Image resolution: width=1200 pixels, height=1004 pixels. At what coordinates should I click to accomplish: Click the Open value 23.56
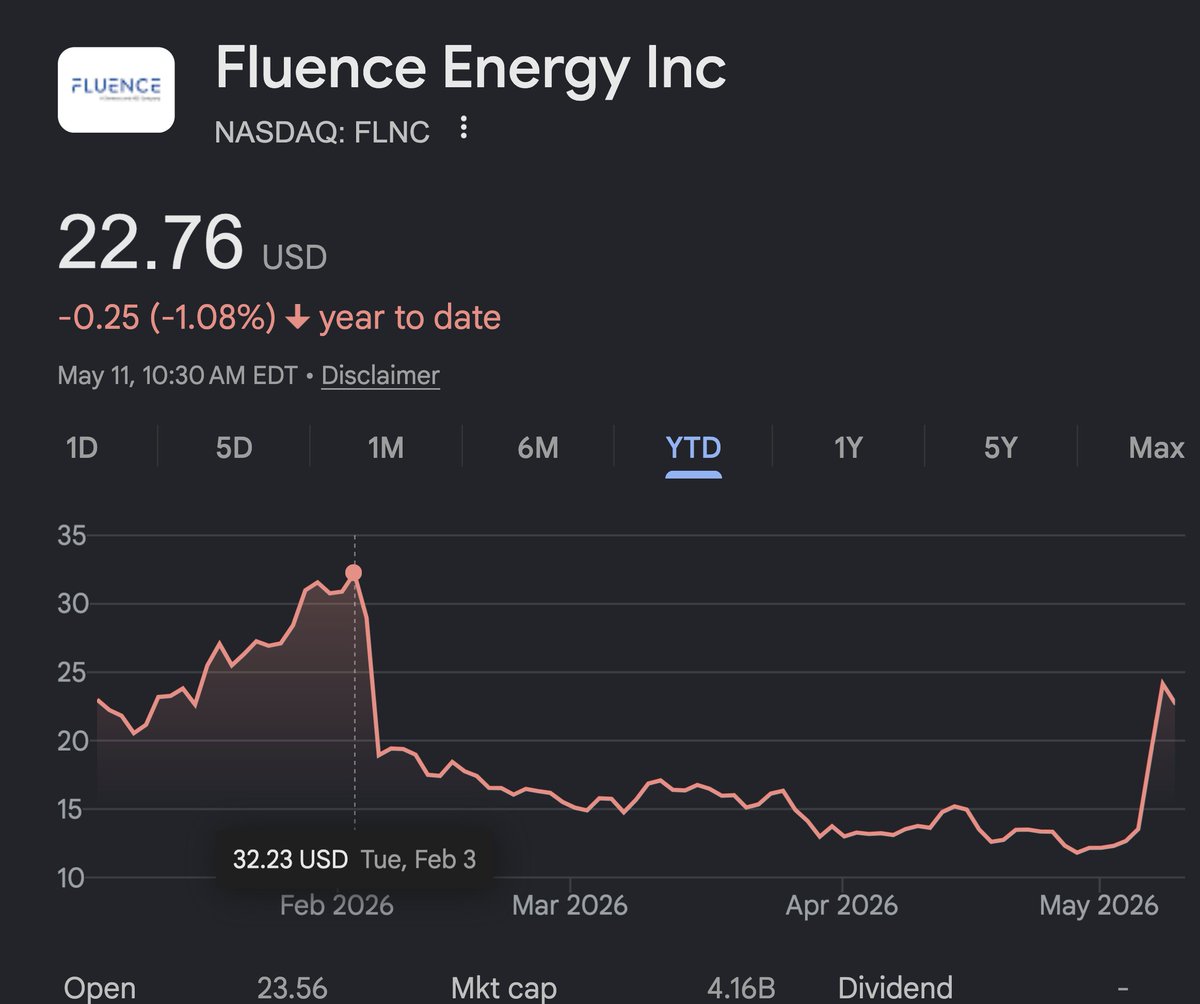click(292, 988)
